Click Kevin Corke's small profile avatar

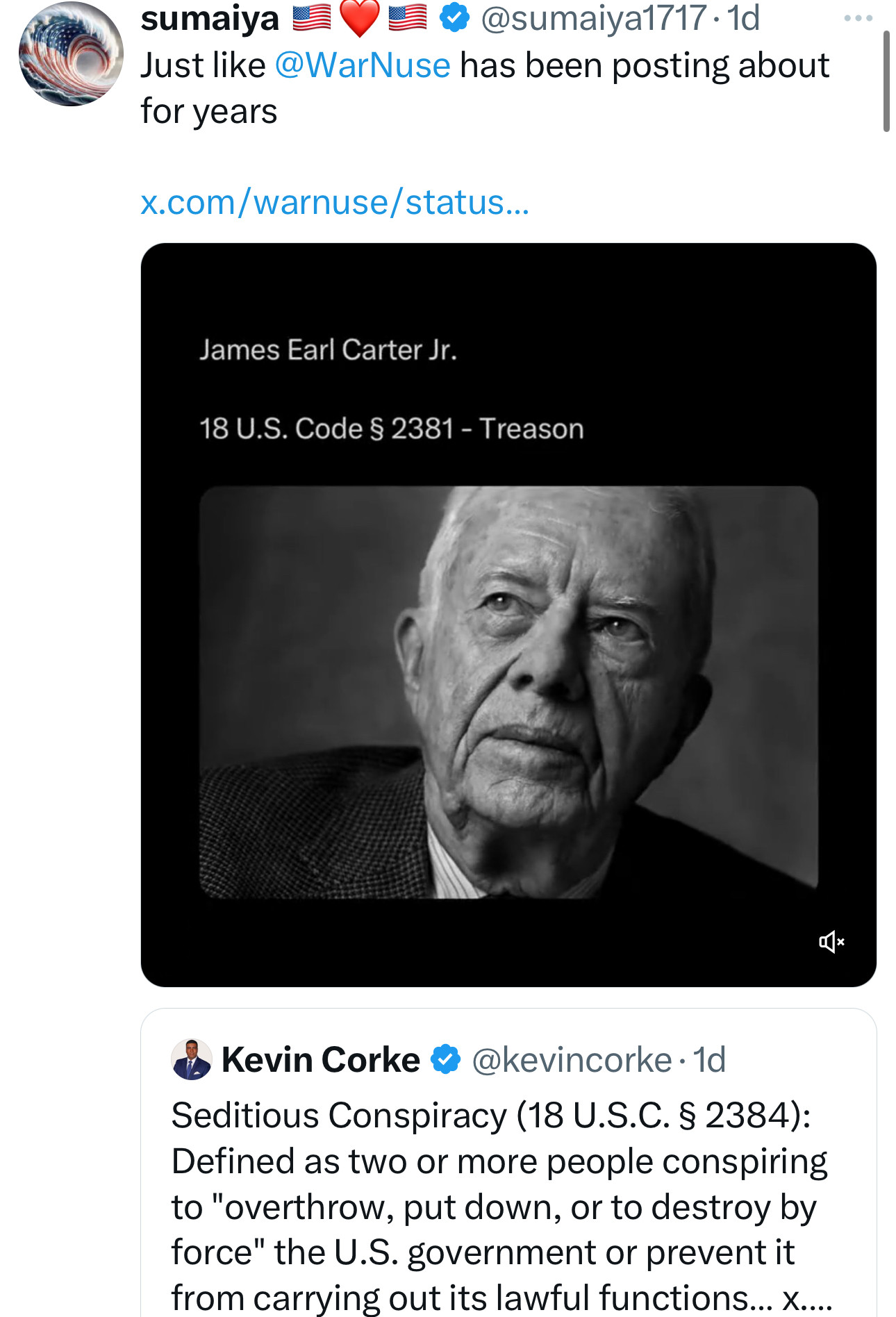tap(191, 1059)
